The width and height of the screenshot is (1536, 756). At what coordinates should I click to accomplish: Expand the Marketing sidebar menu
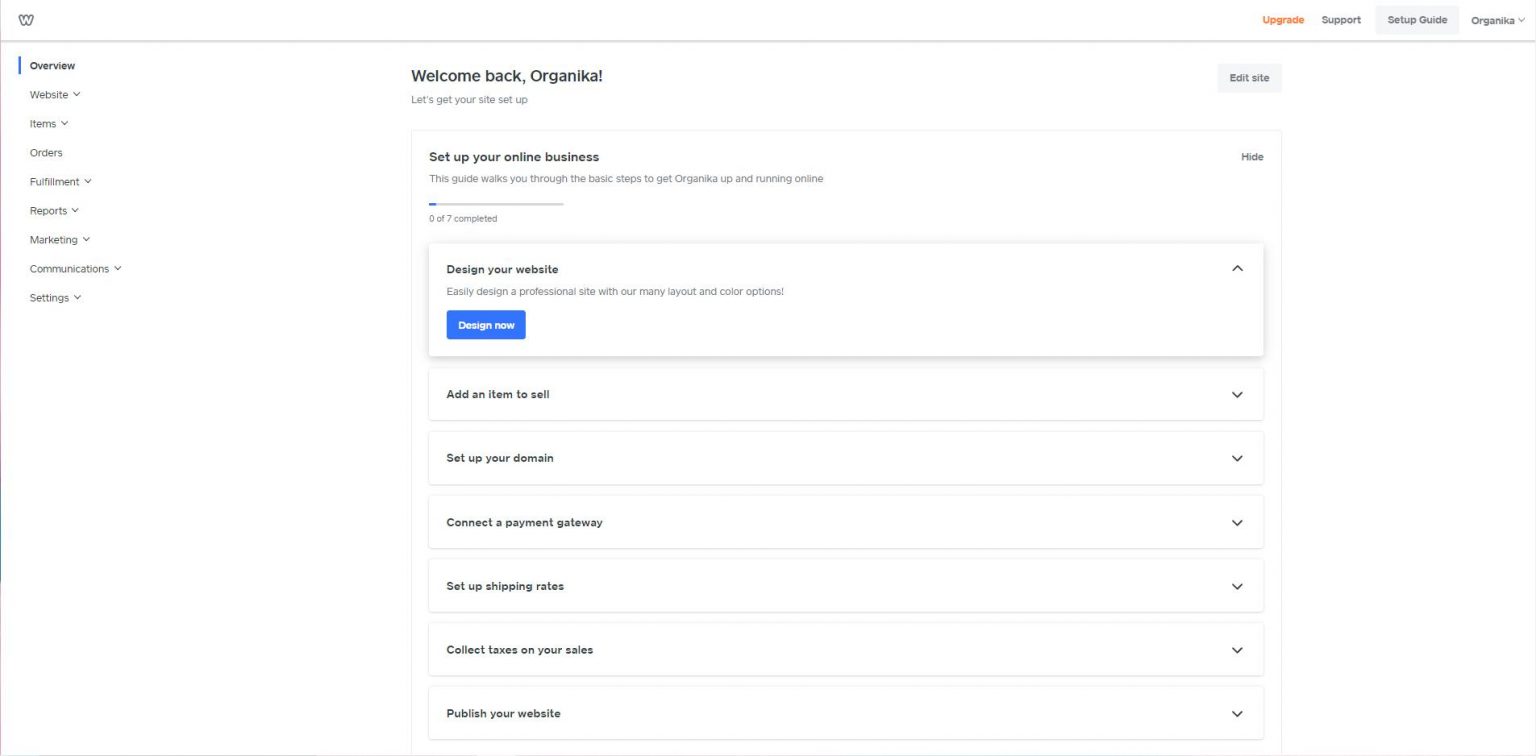tap(60, 239)
